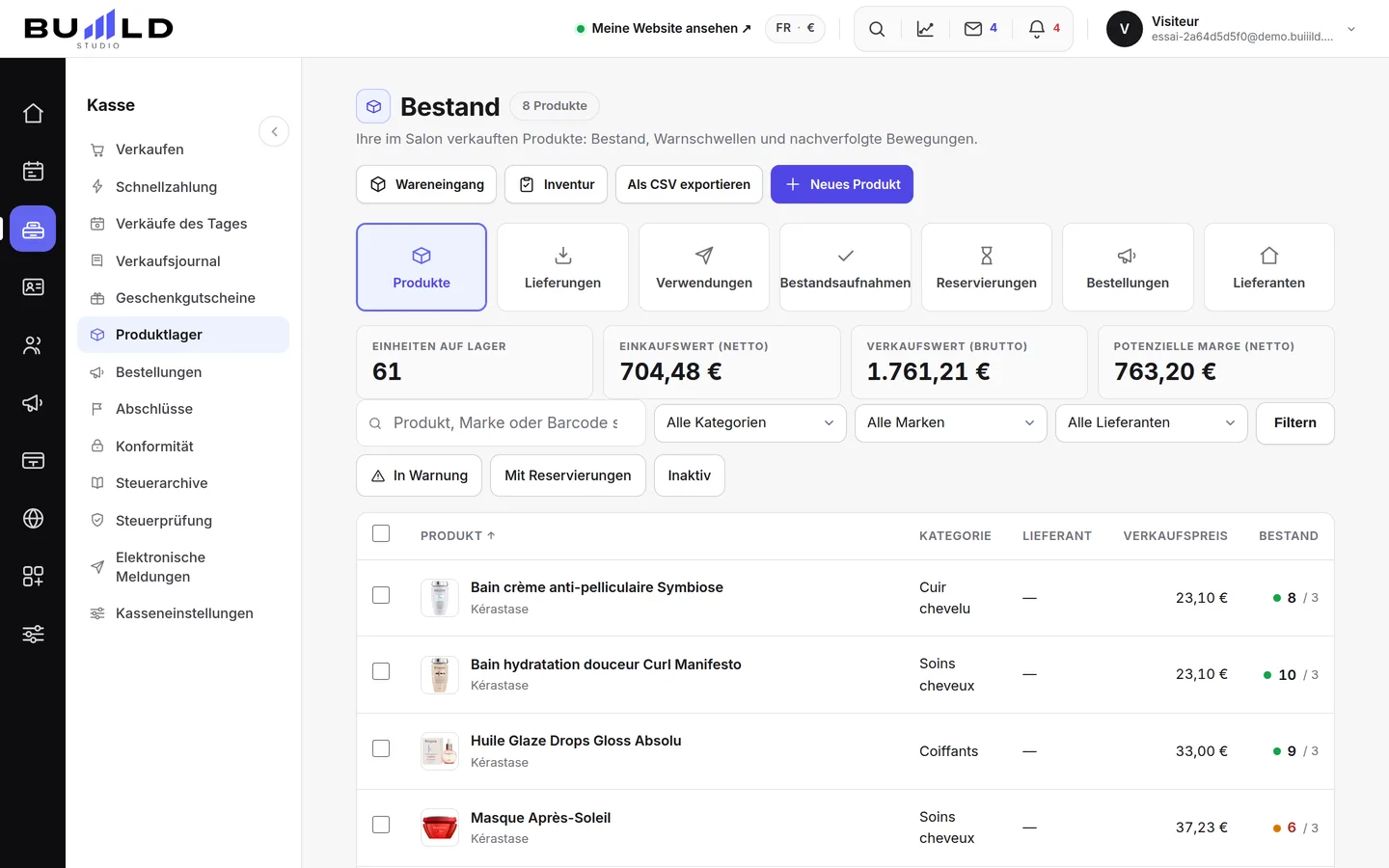
Task: Toggle the select-all checkbox in the table header
Action: click(x=381, y=533)
